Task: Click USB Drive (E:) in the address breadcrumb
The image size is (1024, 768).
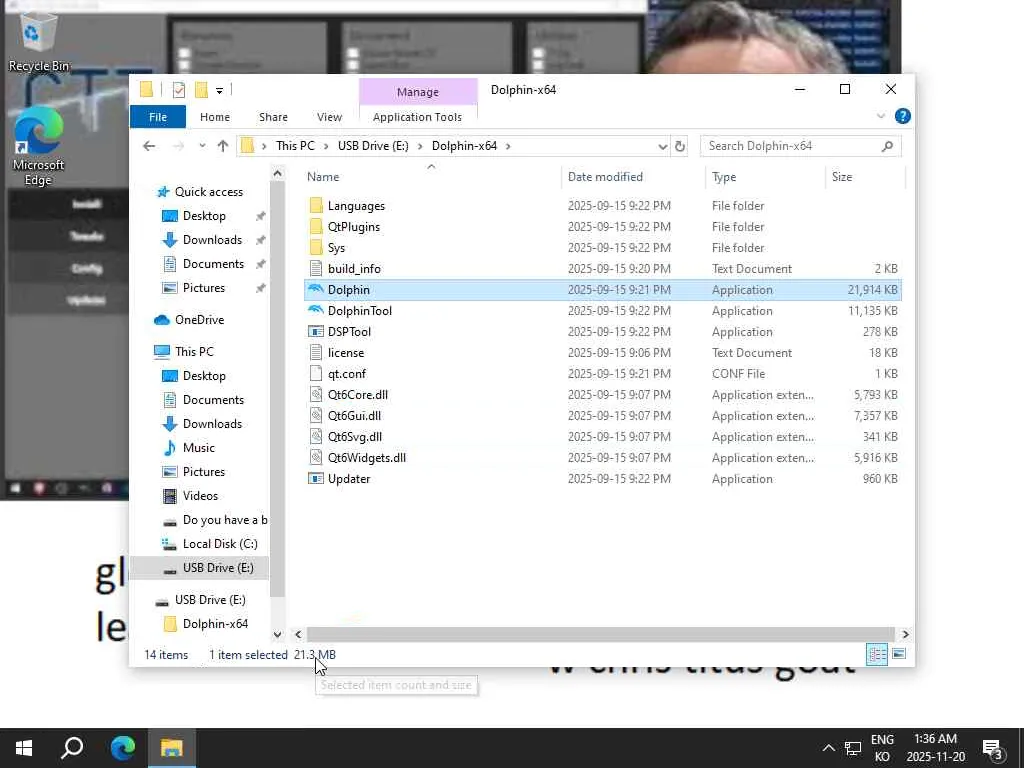Action: click(x=373, y=146)
